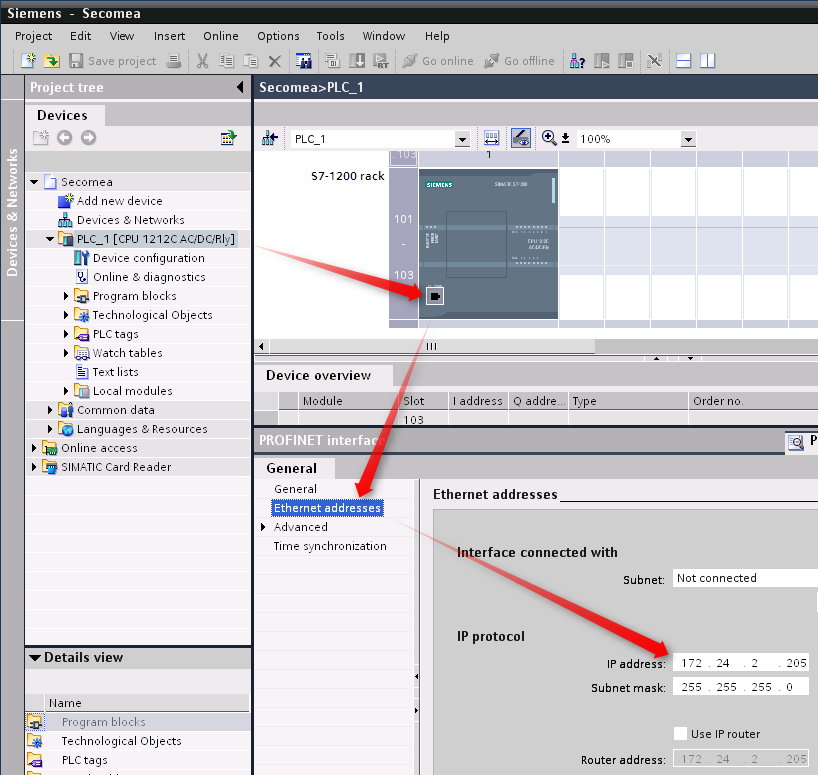Open the Project menu
Viewport: 818px width, 775px height.
click(33, 36)
